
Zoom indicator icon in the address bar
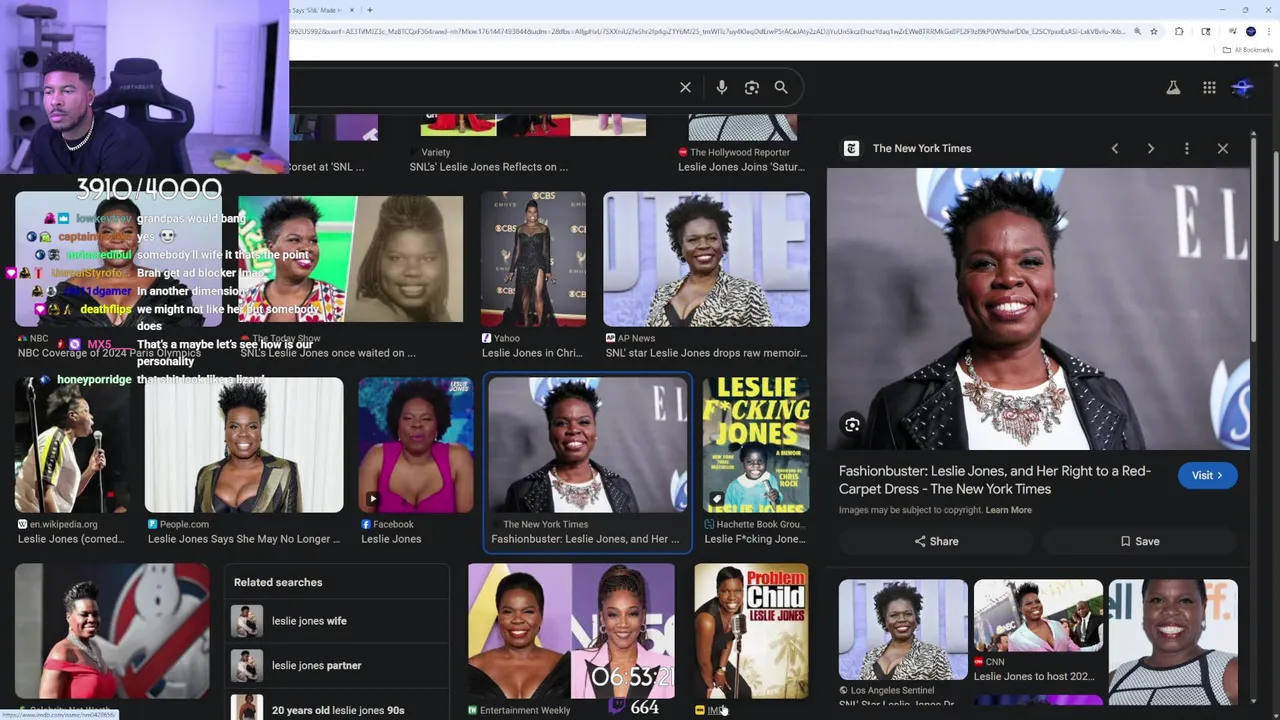pyautogui.click(x=1137, y=32)
